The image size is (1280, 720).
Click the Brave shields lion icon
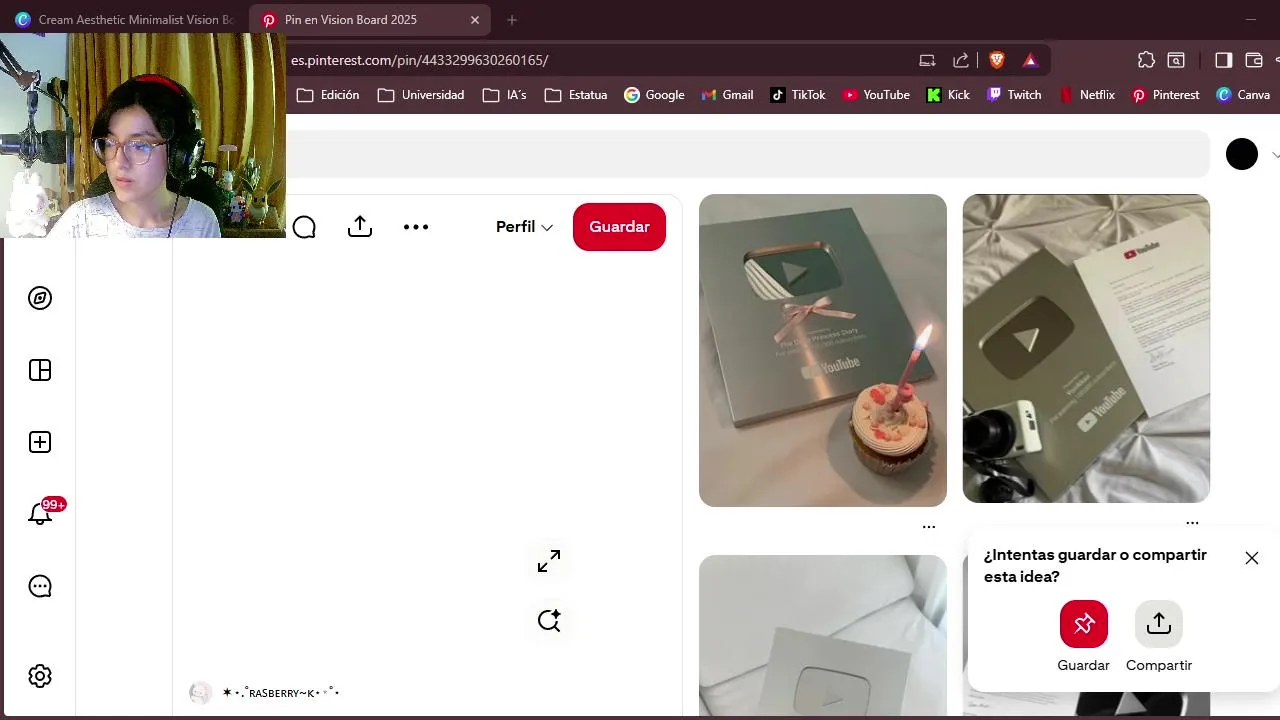click(x=997, y=60)
